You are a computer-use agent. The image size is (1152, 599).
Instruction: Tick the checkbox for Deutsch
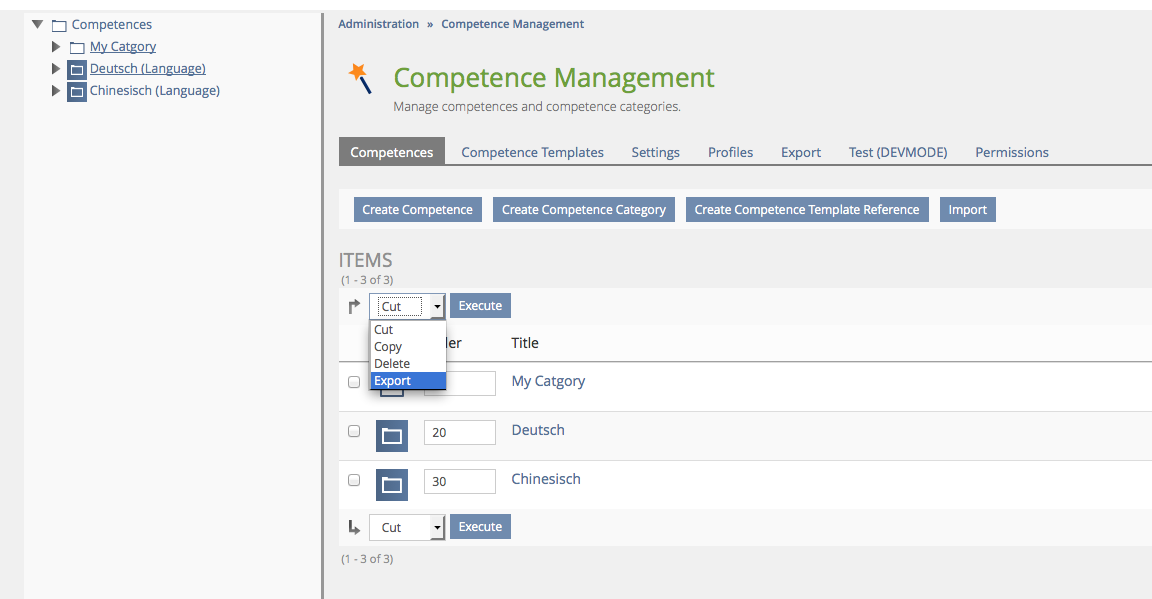(354, 431)
